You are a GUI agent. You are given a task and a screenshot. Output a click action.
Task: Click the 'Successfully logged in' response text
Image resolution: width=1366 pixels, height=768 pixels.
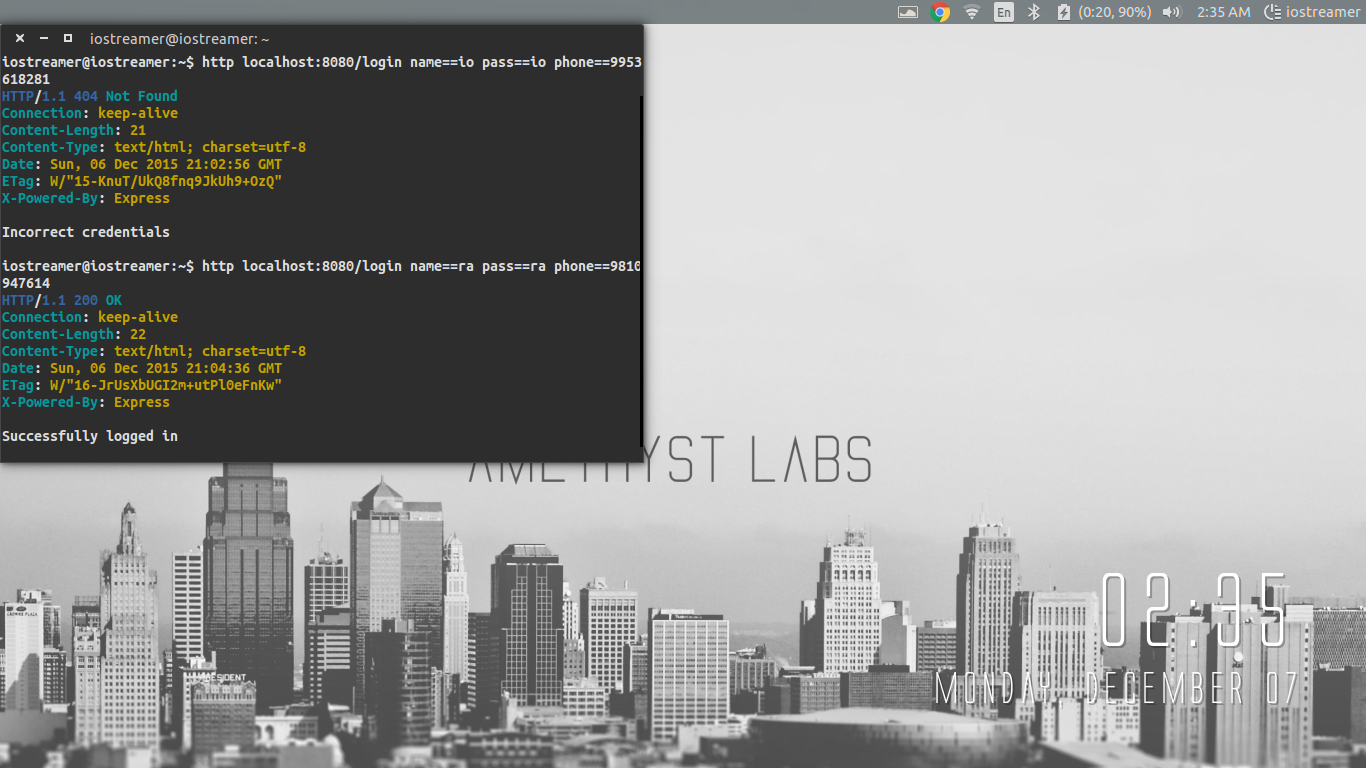click(90, 436)
